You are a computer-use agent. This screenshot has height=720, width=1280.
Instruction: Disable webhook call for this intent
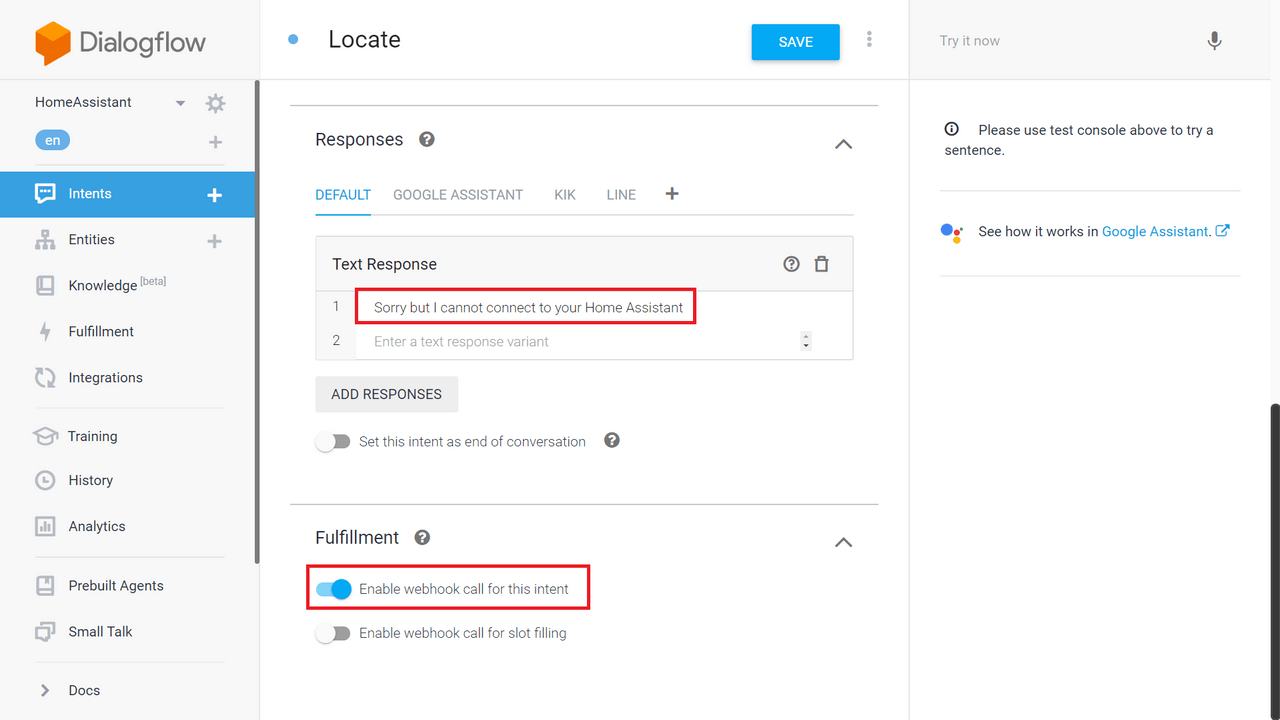(x=333, y=589)
